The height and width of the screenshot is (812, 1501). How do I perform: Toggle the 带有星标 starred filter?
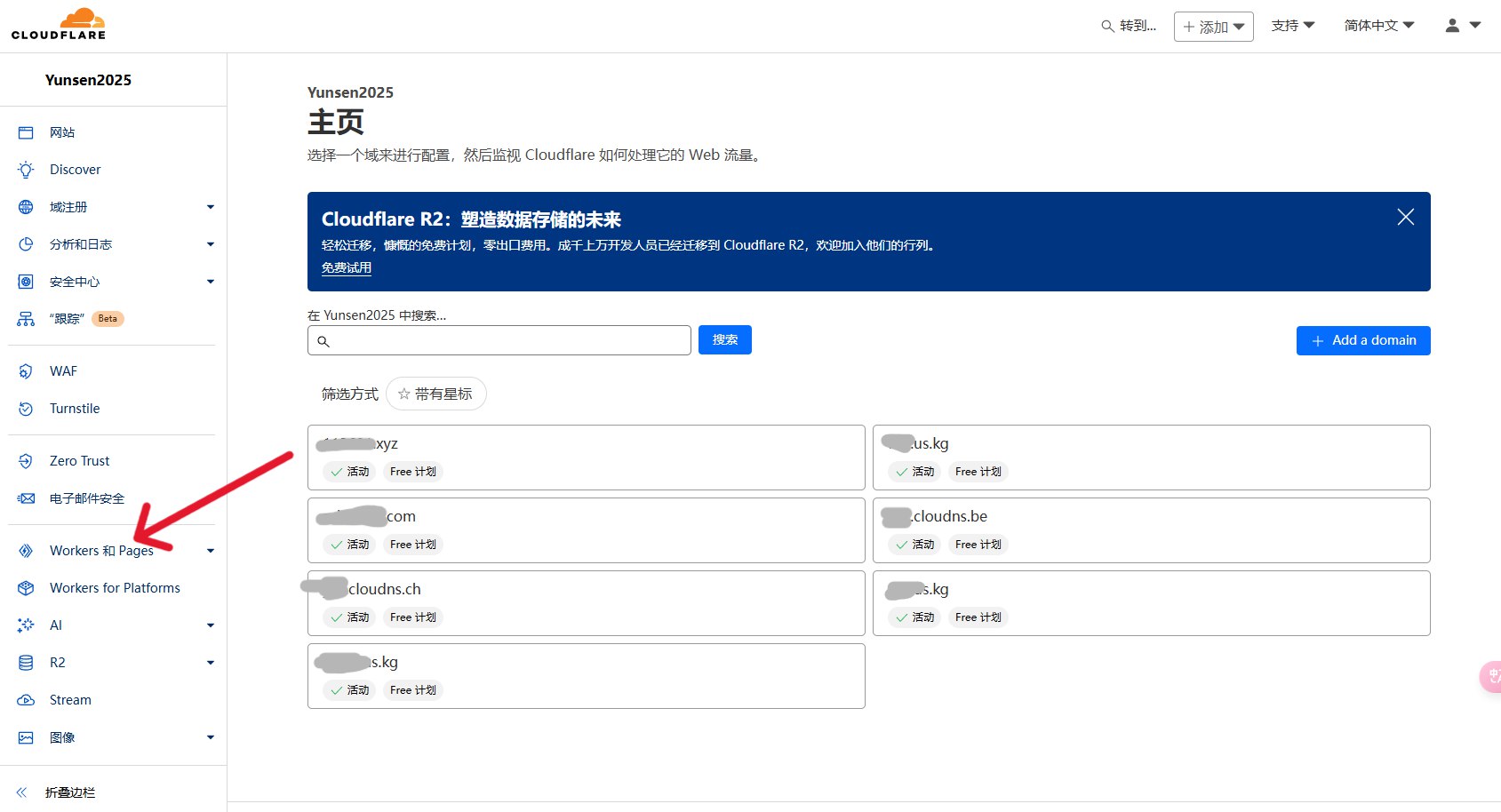[435, 394]
